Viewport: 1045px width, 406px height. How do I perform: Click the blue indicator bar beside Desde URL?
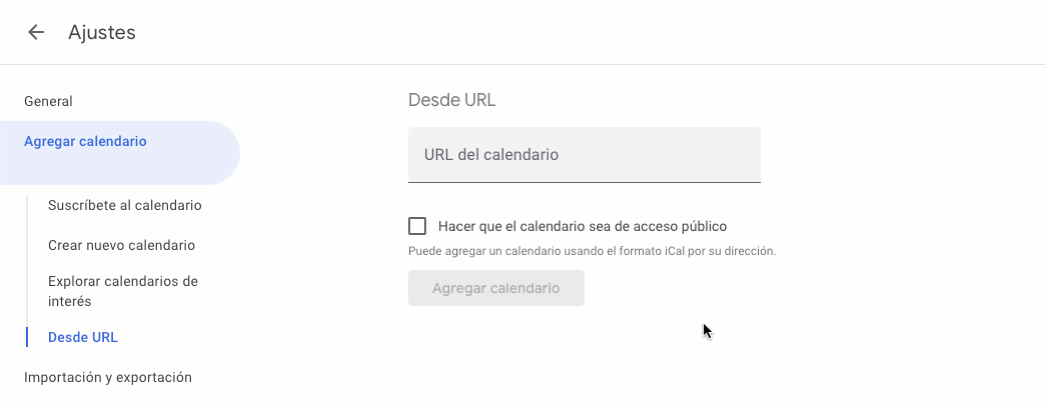28,337
